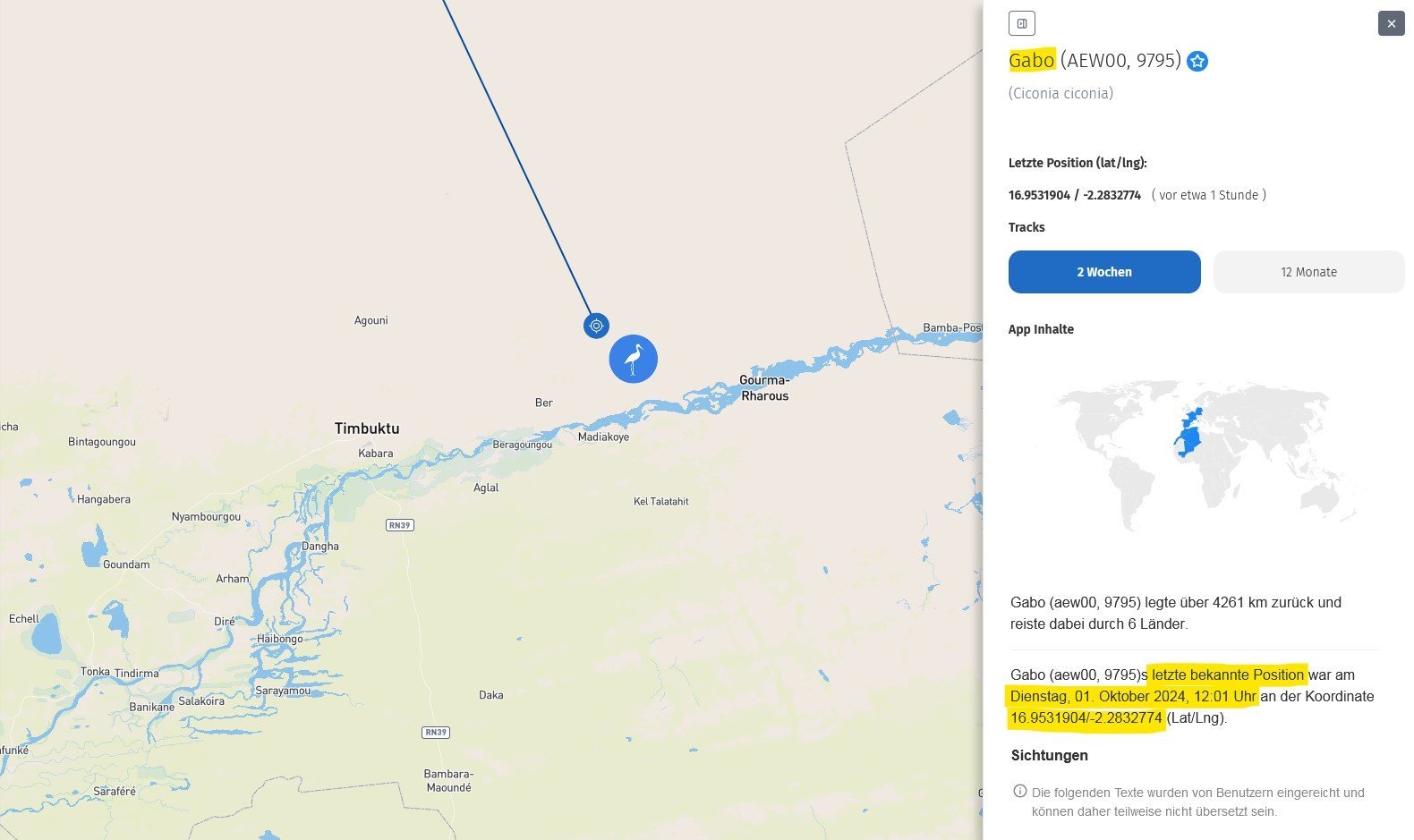
Task: Click the Timbuktu city label
Action: click(x=367, y=428)
